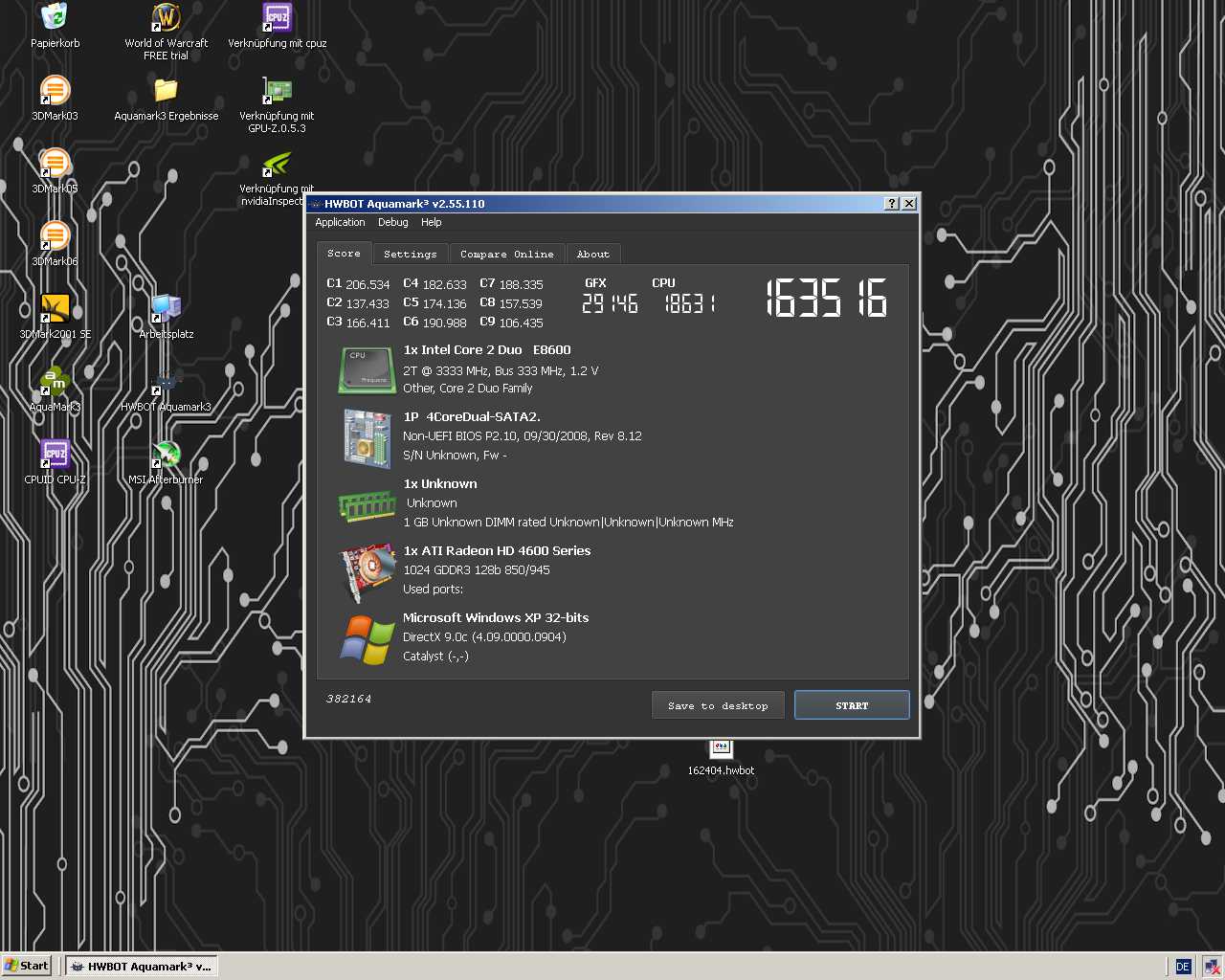This screenshot has width=1225, height=980.
Task: Click the C6 value 190.988
Action: click(444, 323)
